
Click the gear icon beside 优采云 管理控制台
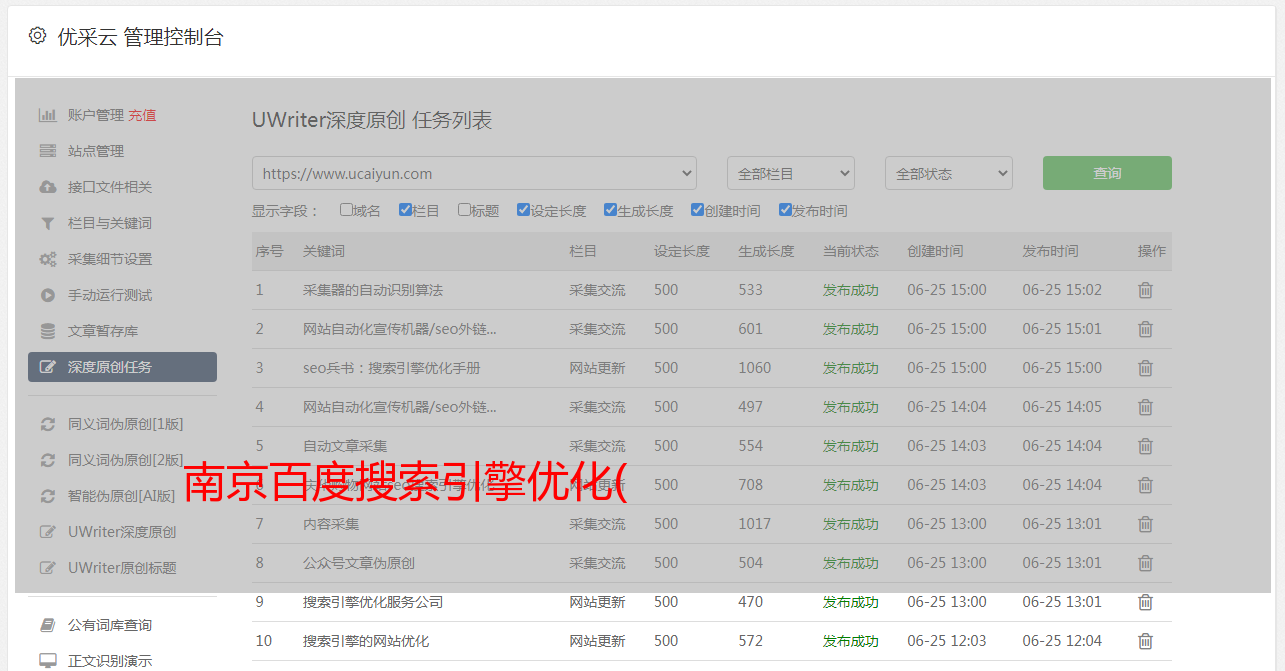(x=37, y=36)
